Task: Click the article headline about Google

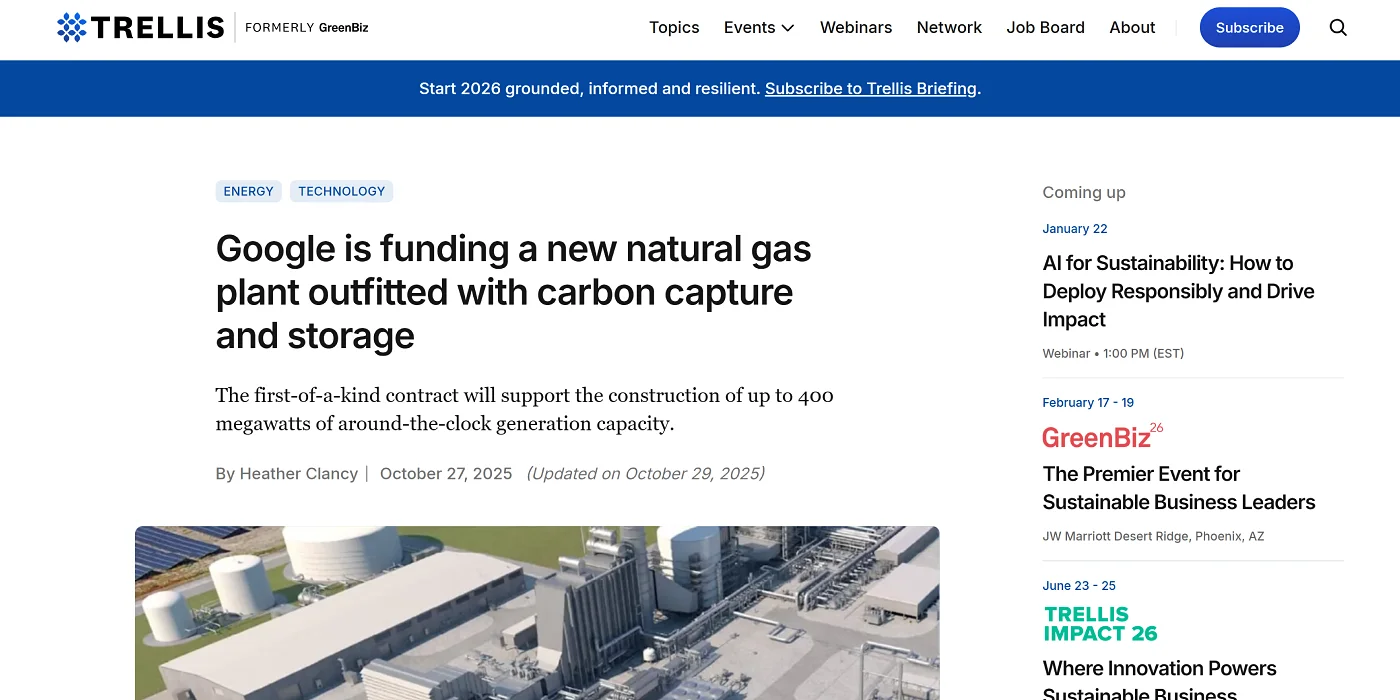Action: tap(513, 292)
